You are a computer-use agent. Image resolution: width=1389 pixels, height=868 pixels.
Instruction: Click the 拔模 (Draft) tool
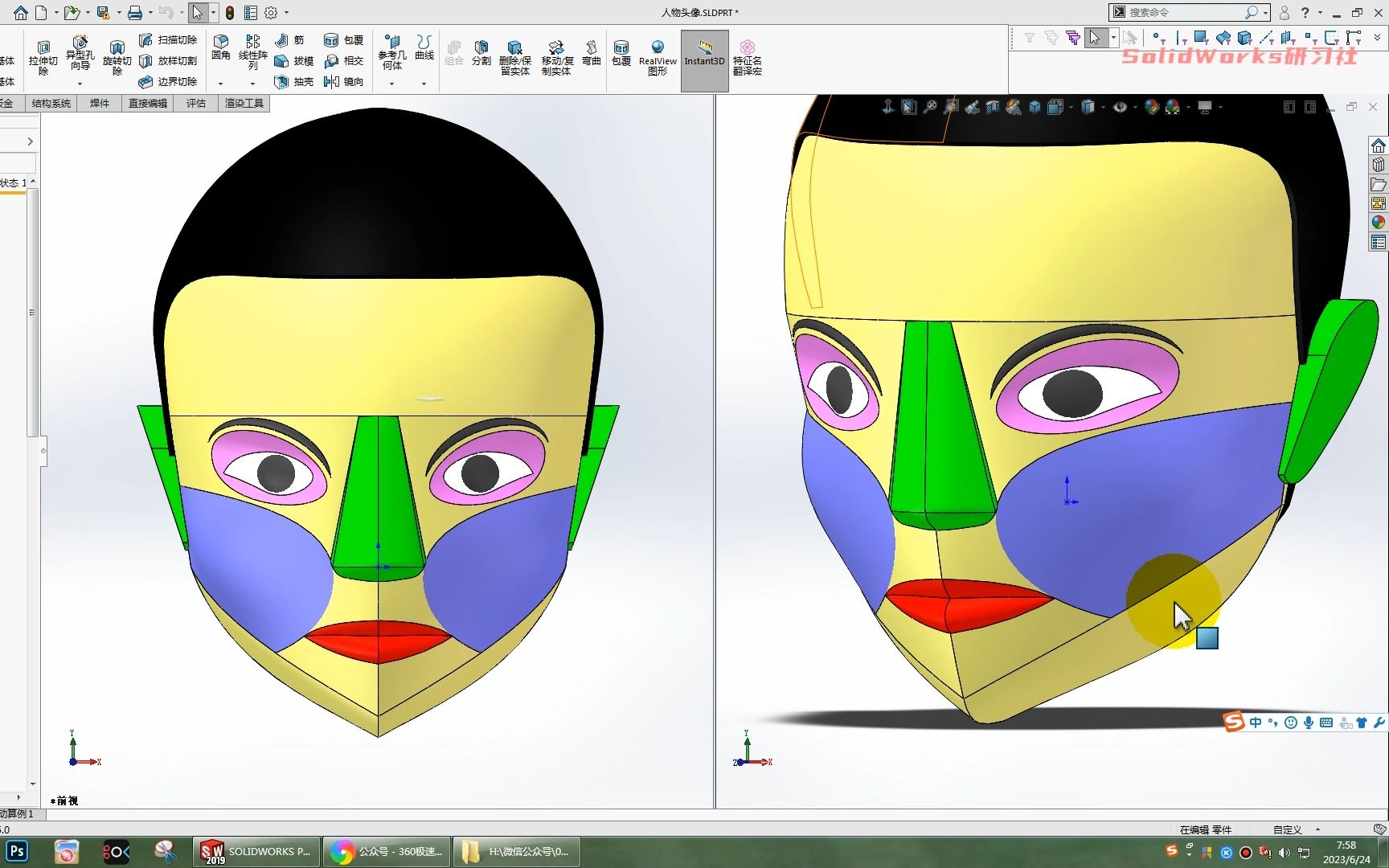pyautogui.click(x=293, y=60)
